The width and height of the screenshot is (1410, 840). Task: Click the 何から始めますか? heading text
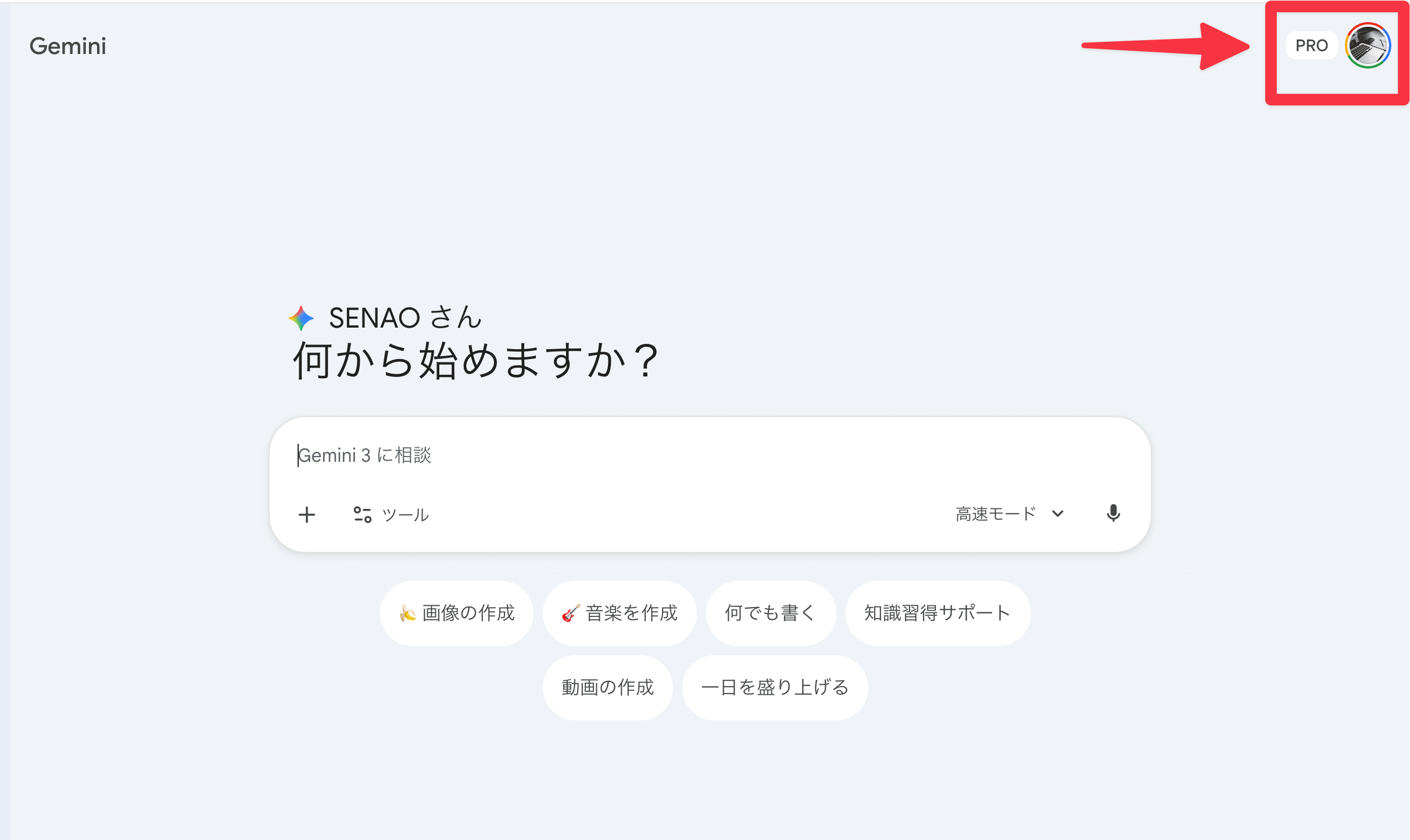(475, 361)
